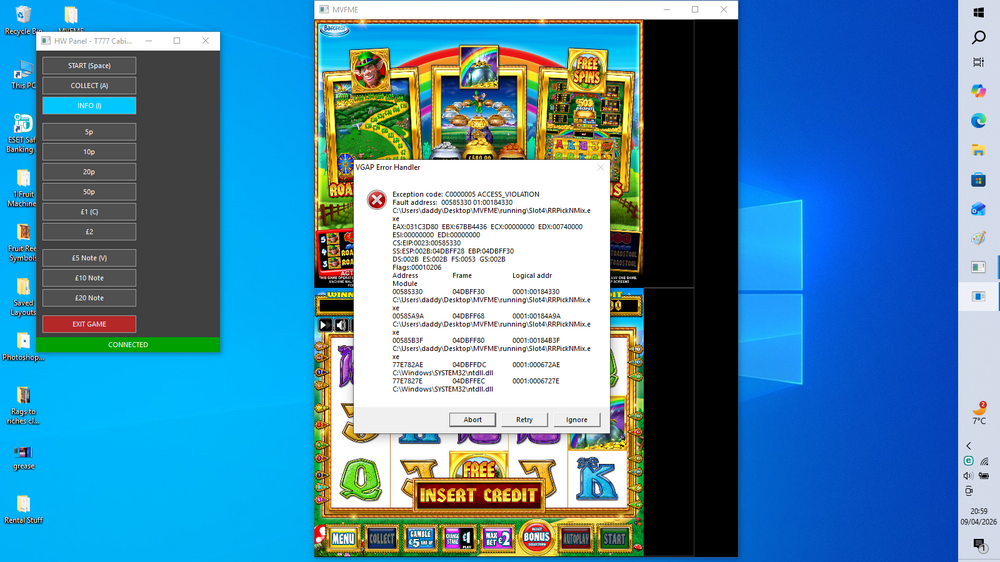The width and height of the screenshot is (1000, 562).
Task: Click the leprechaun feature panel
Action: coord(369,71)
